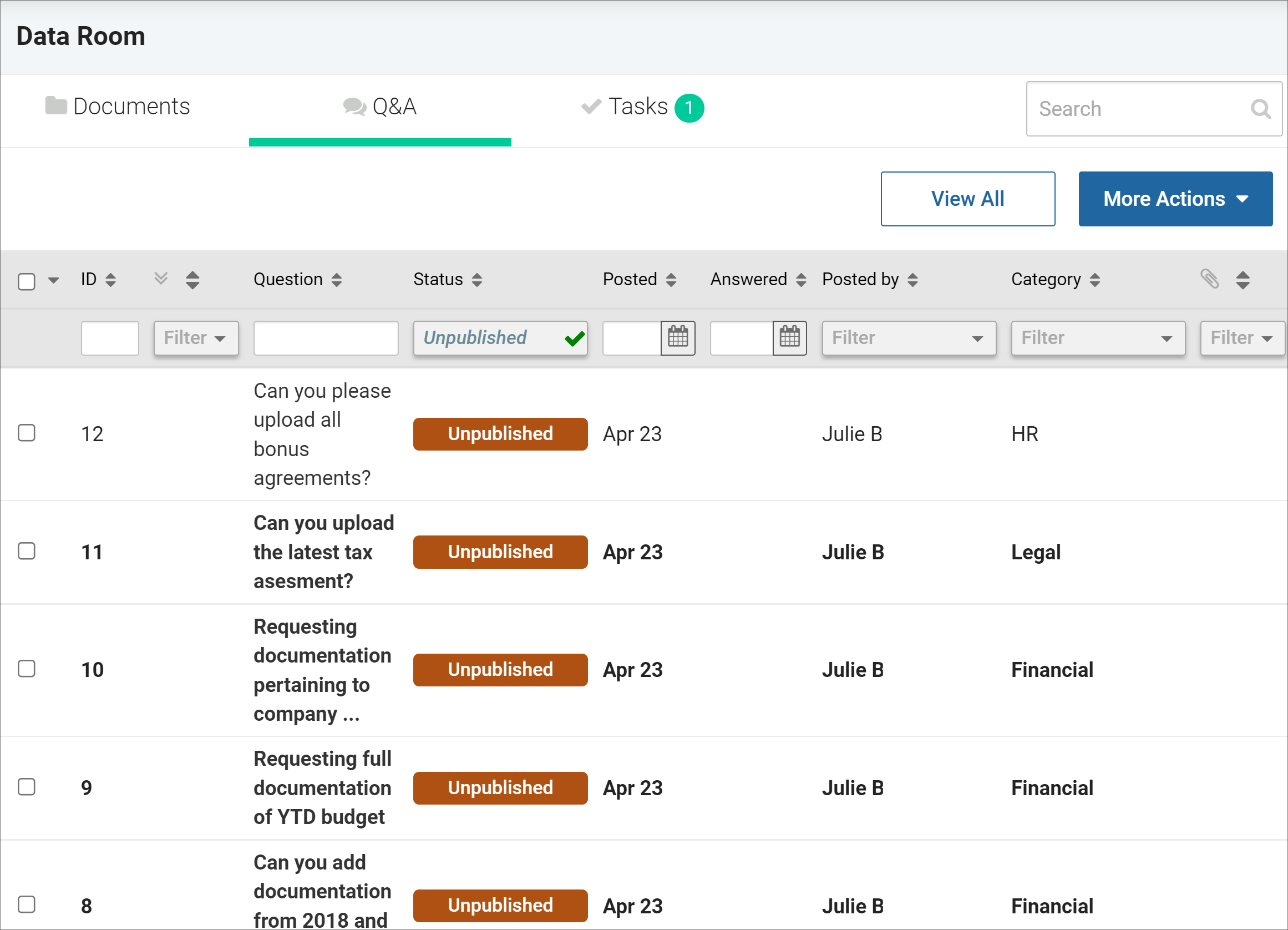Sort by the paperclip attachments column
The width and height of the screenshot is (1288, 930).
click(1242, 280)
